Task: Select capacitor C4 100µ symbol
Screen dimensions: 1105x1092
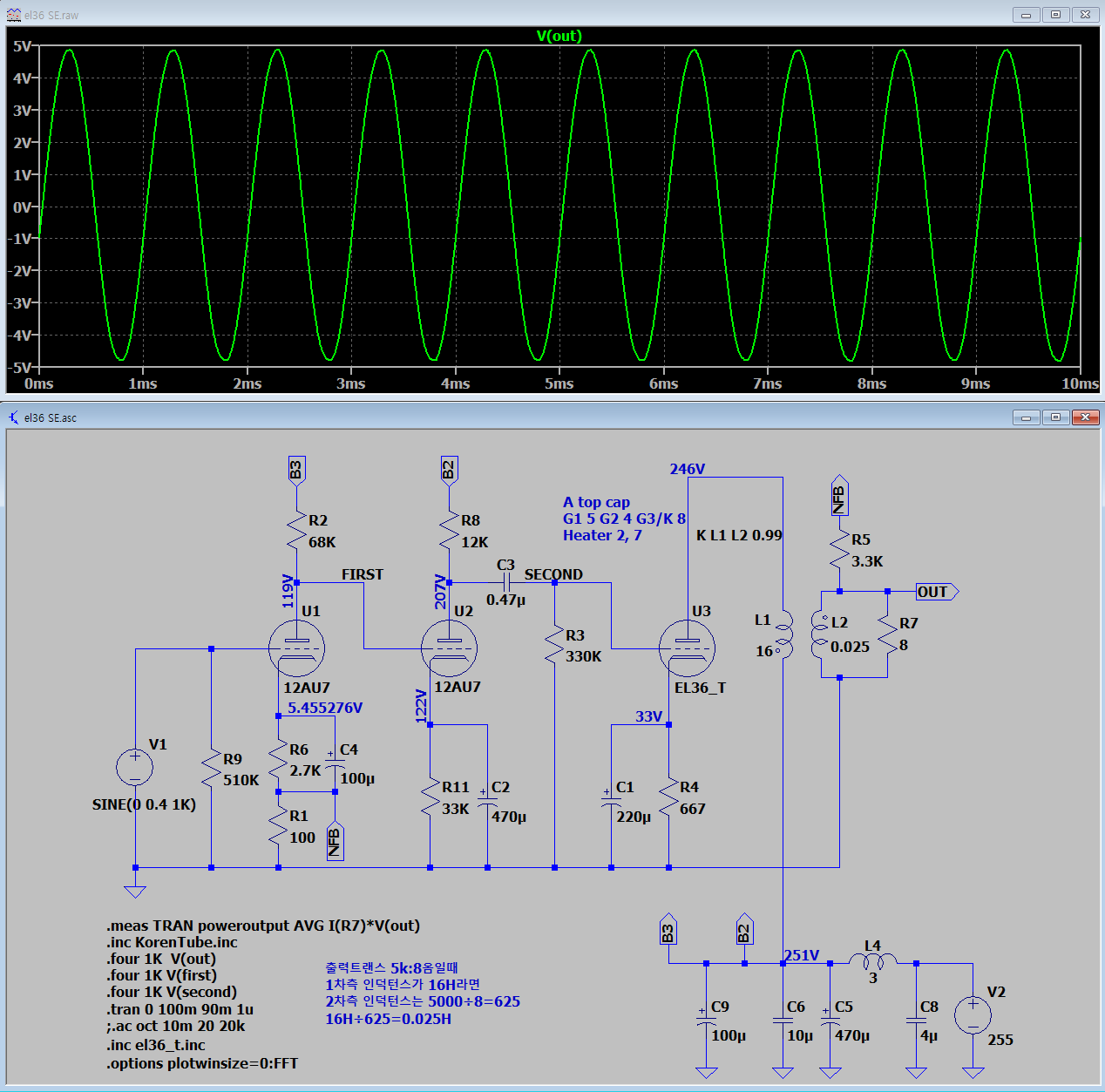Action: [335, 760]
